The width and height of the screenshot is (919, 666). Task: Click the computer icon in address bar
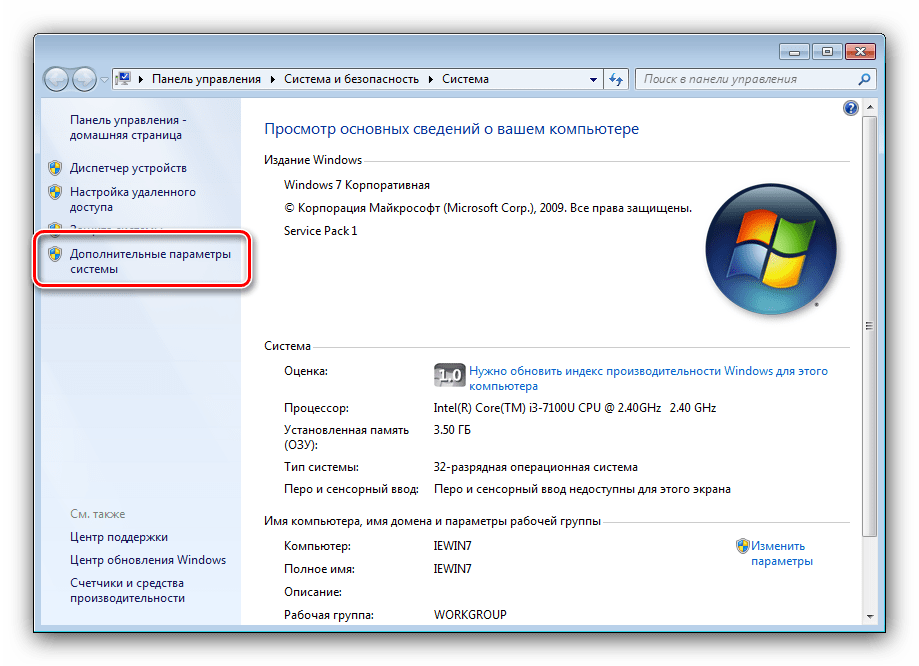[123, 79]
